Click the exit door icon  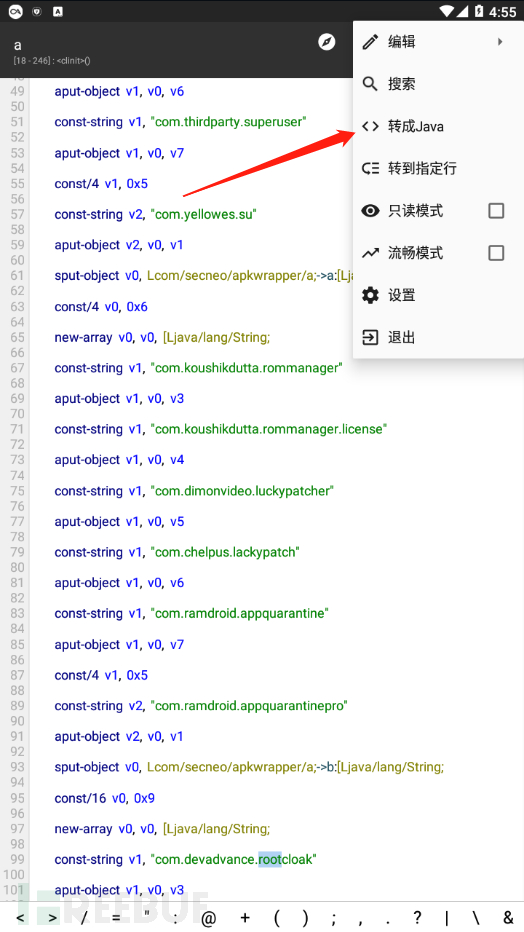click(x=370, y=338)
